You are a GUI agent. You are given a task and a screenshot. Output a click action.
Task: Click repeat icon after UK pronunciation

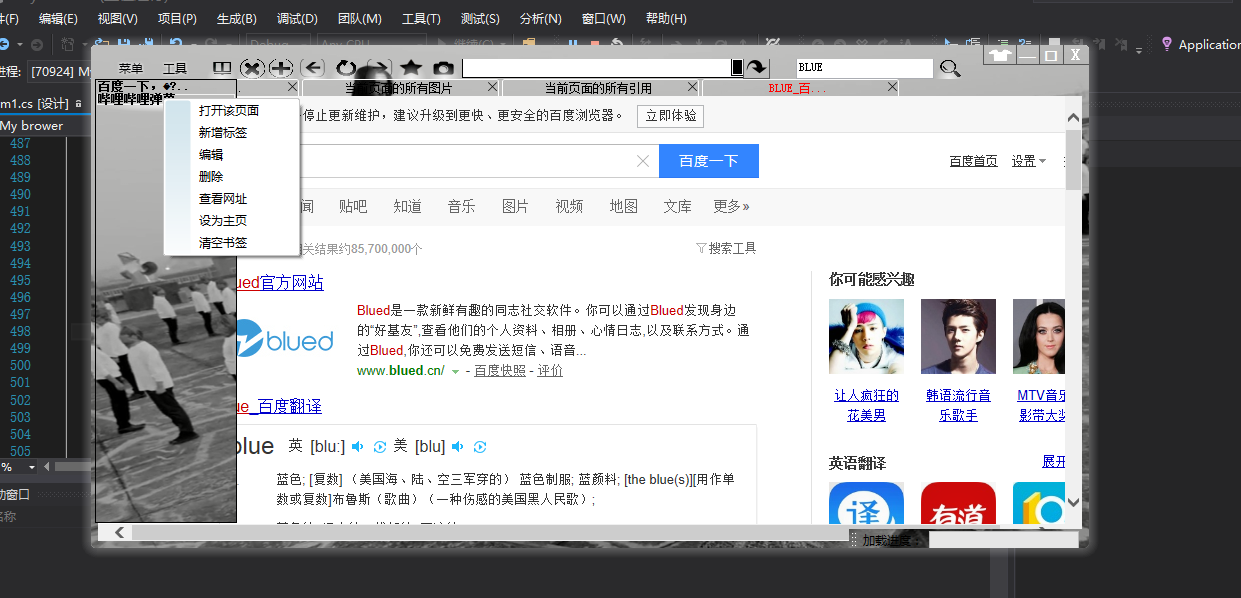(380, 446)
